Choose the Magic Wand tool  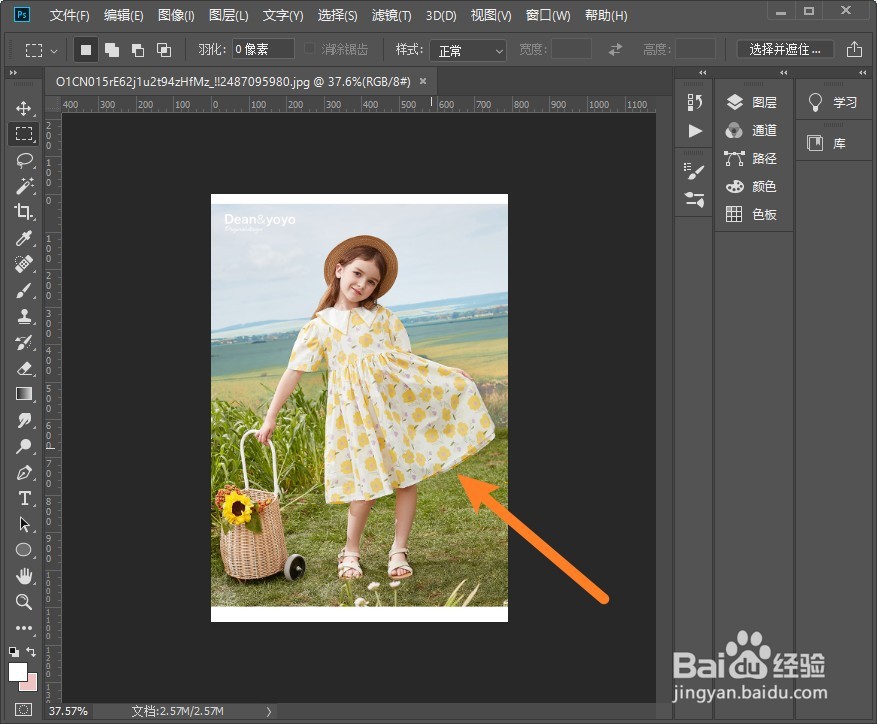pyautogui.click(x=24, y=186)
